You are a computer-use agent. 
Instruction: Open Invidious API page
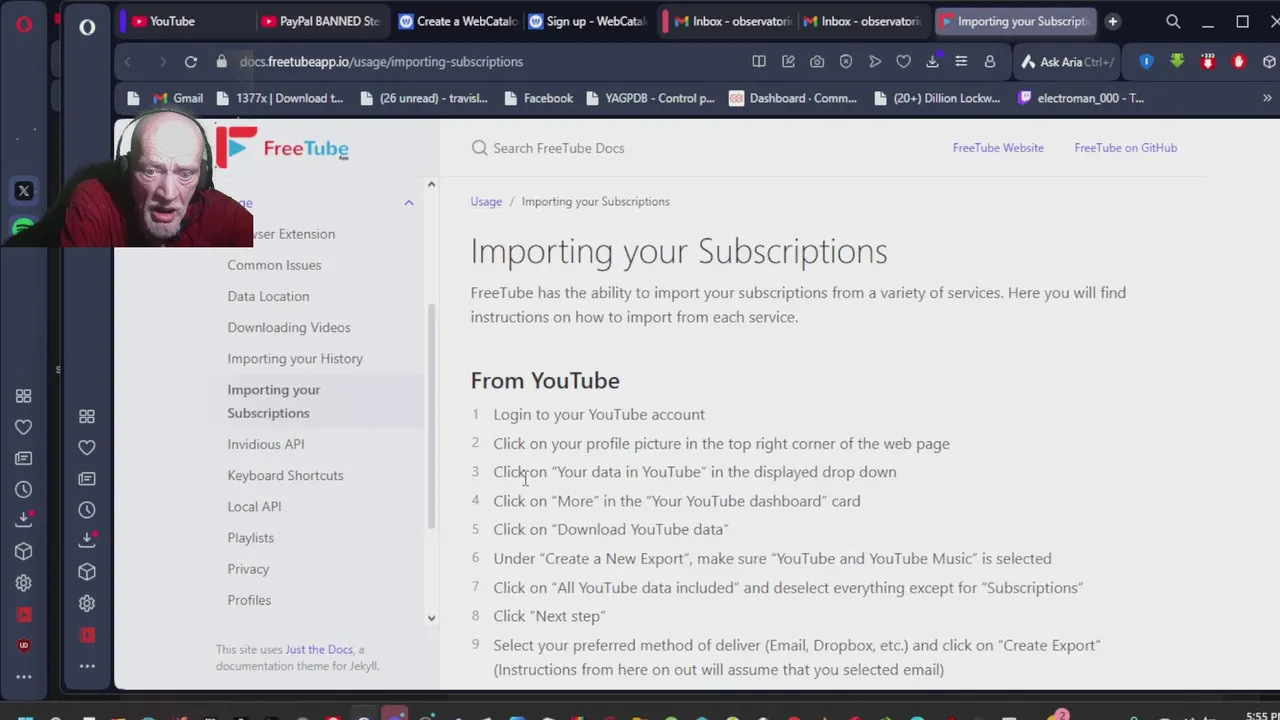pyautogui.click(x=265, y=444)
